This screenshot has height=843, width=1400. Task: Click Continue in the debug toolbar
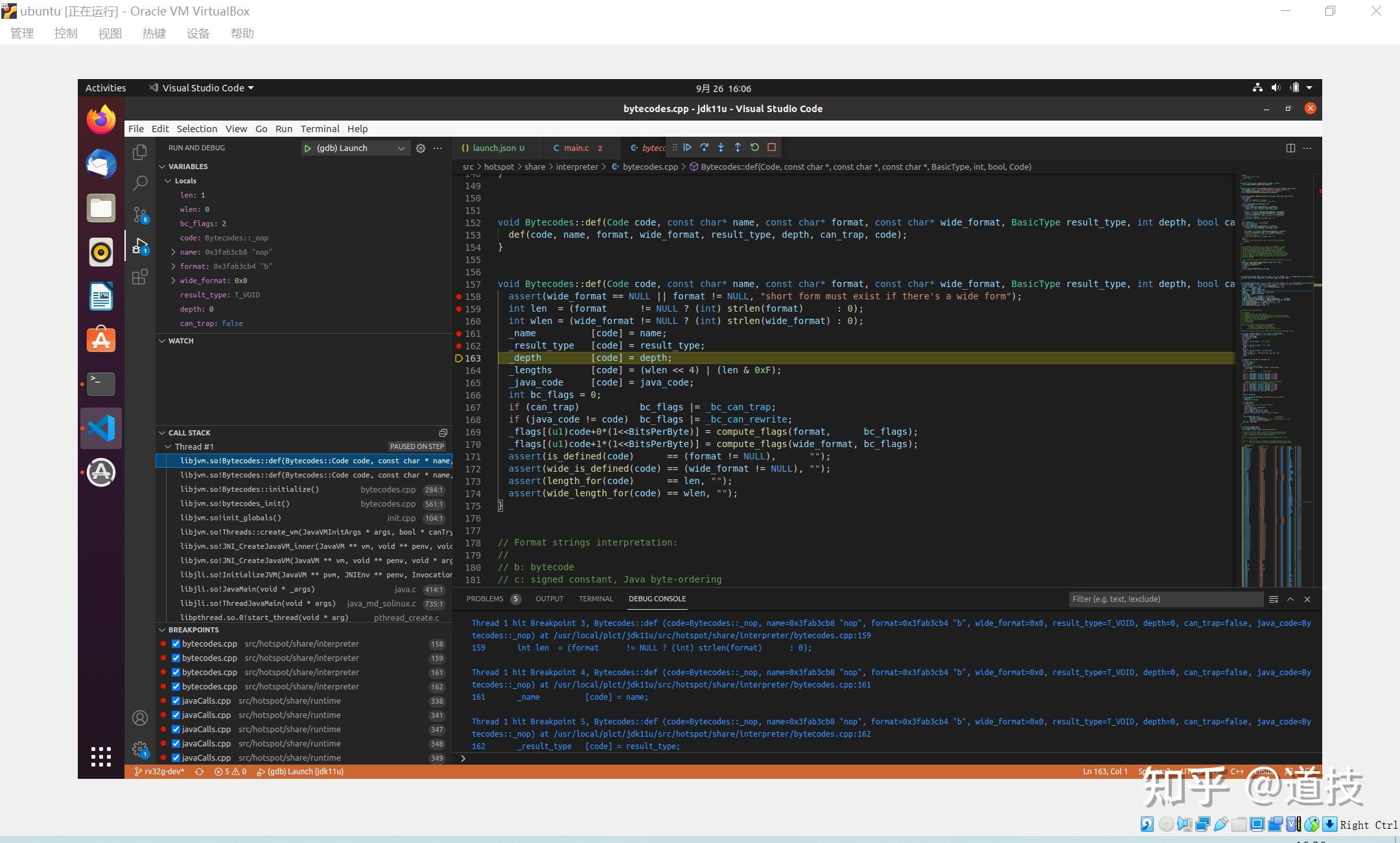pyautogui.click(x=688, y=148)
